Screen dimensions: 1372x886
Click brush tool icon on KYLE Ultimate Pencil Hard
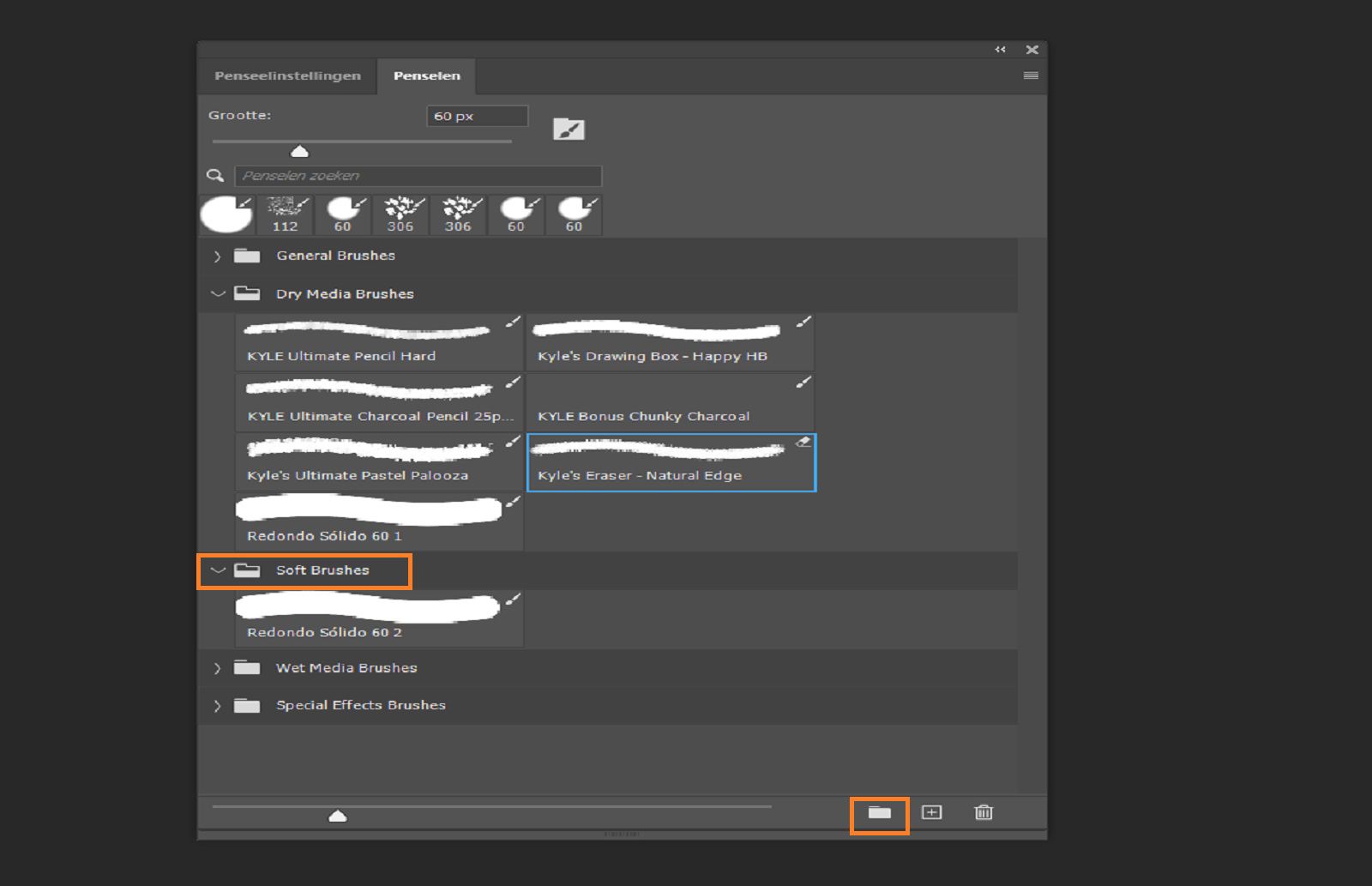click(513, 322)
